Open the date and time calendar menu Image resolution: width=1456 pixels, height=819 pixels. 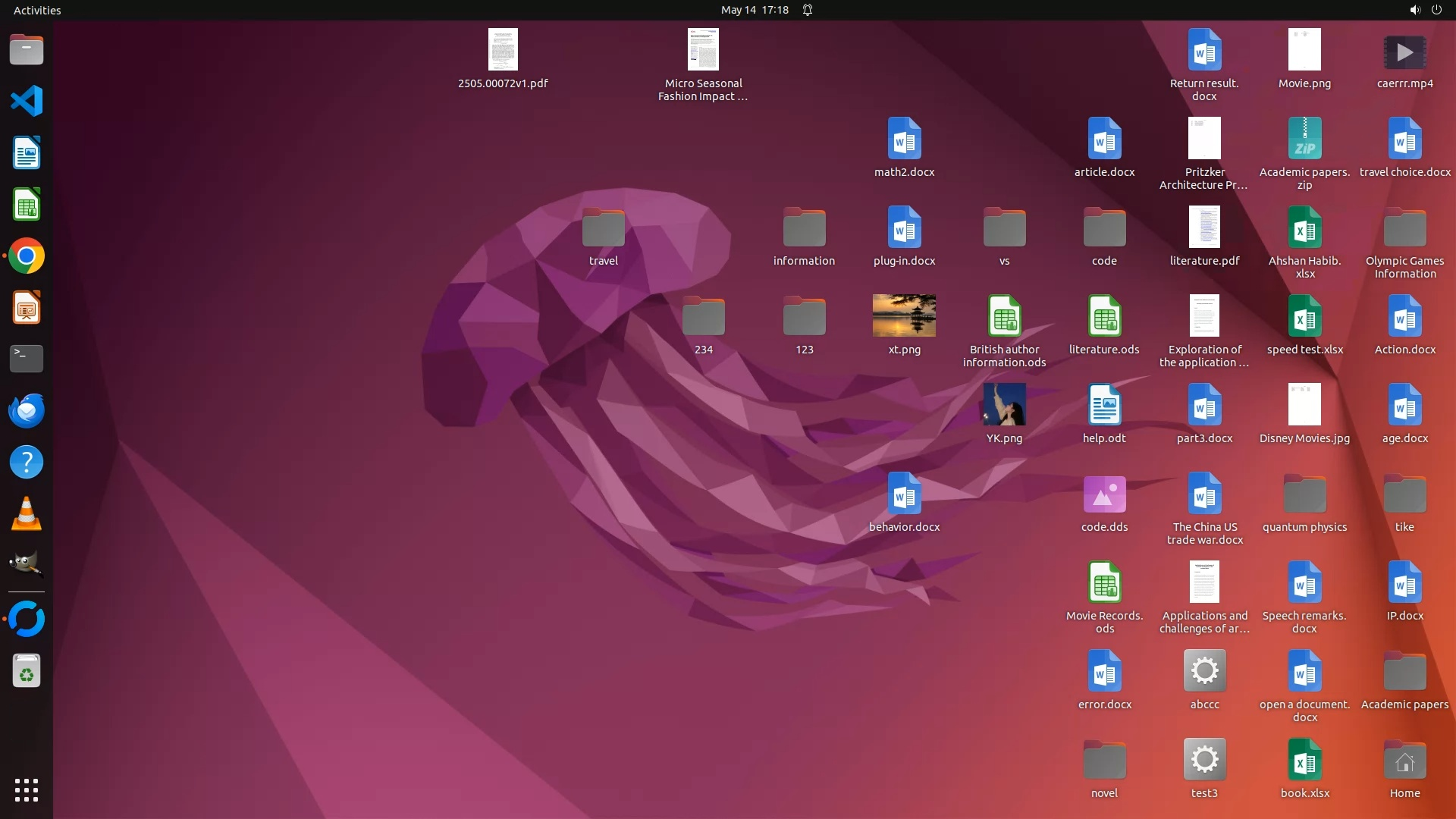point(754,10)
